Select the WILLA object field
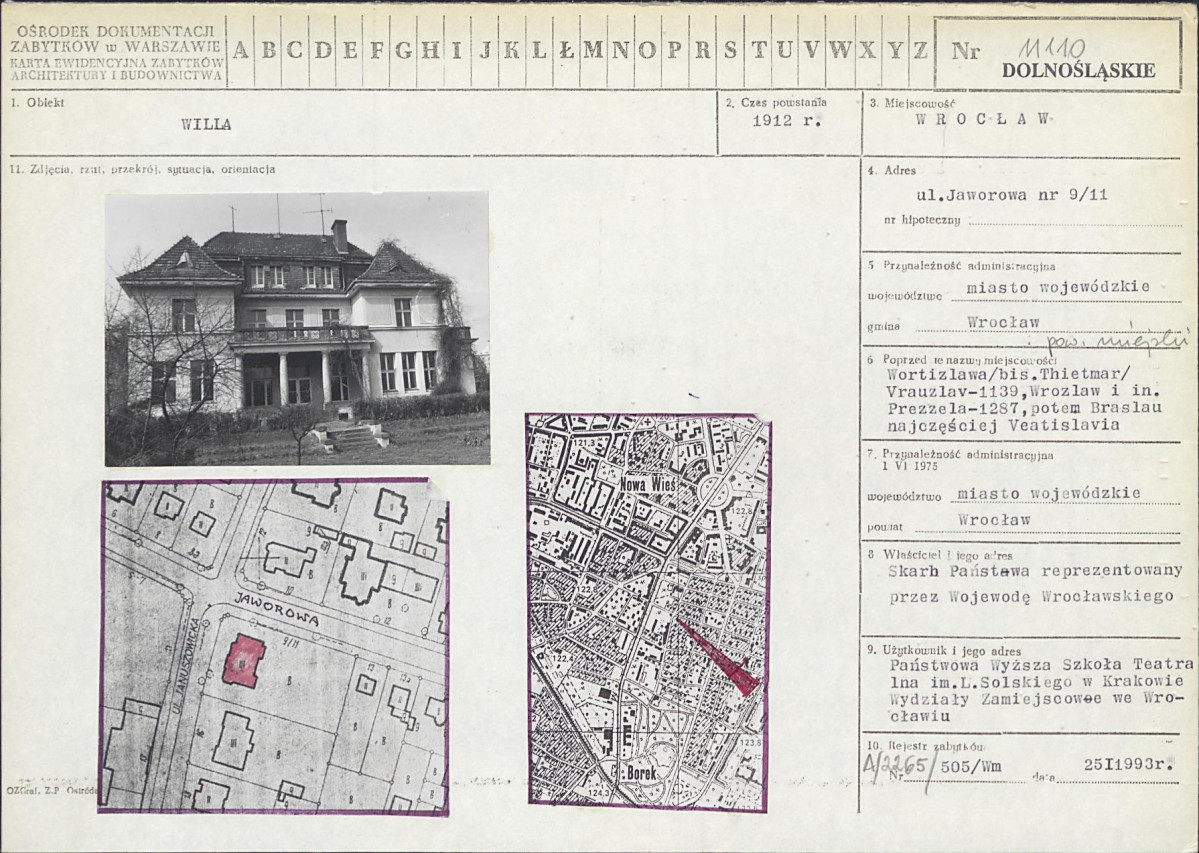The height and width of the screenshot is (853, 1199). (x=206, y=125)
